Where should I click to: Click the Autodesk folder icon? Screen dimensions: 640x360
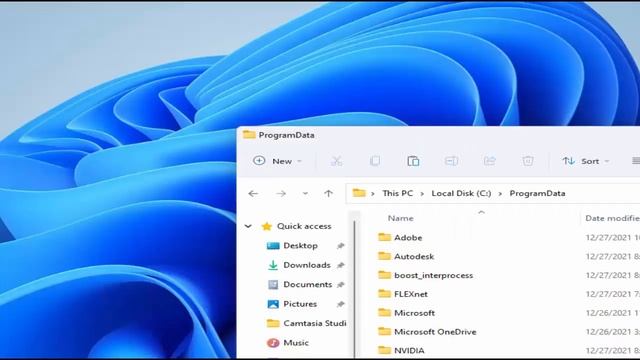click(x=384, y=256)
